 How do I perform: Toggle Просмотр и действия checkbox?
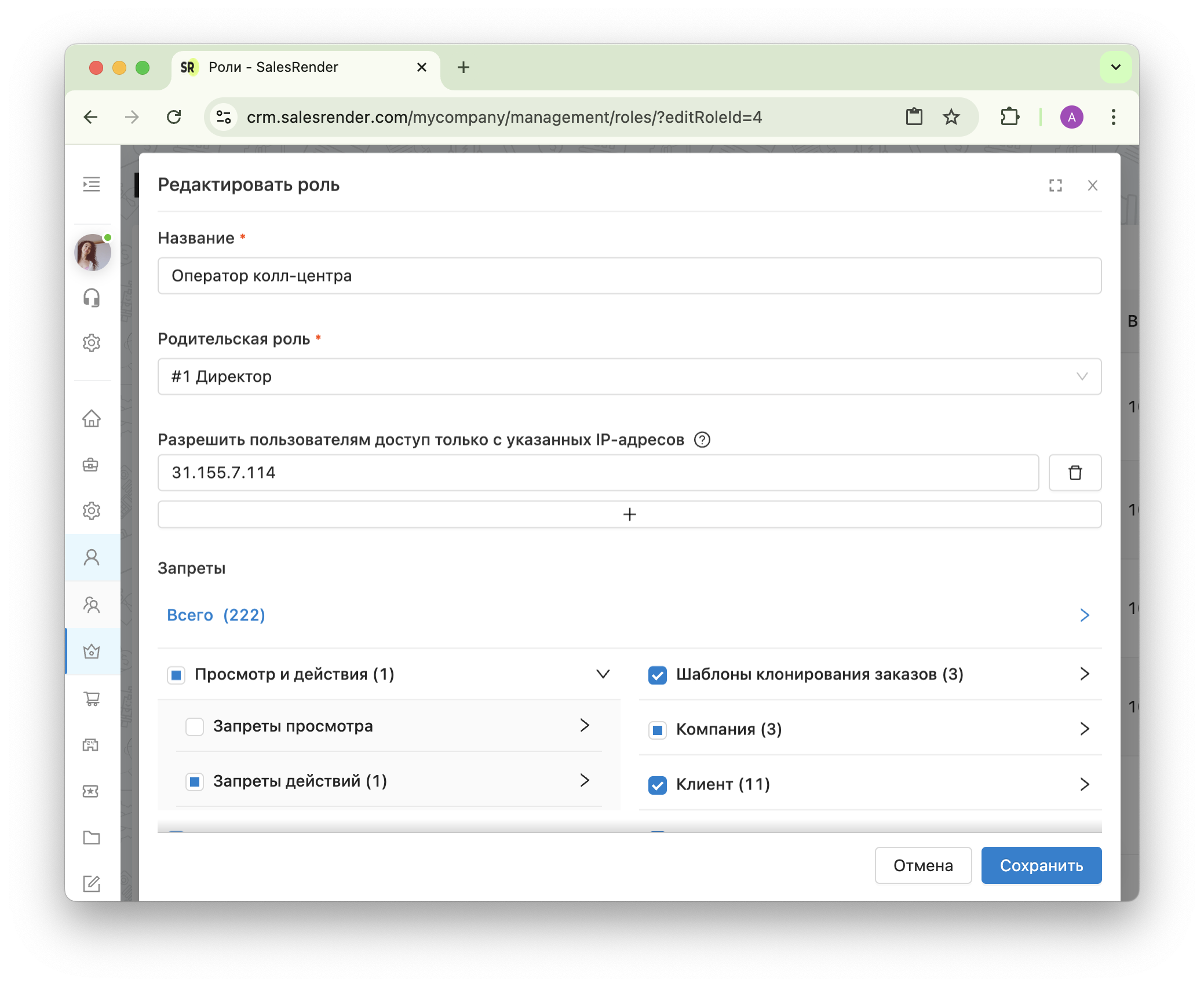[x=176, y=675]
